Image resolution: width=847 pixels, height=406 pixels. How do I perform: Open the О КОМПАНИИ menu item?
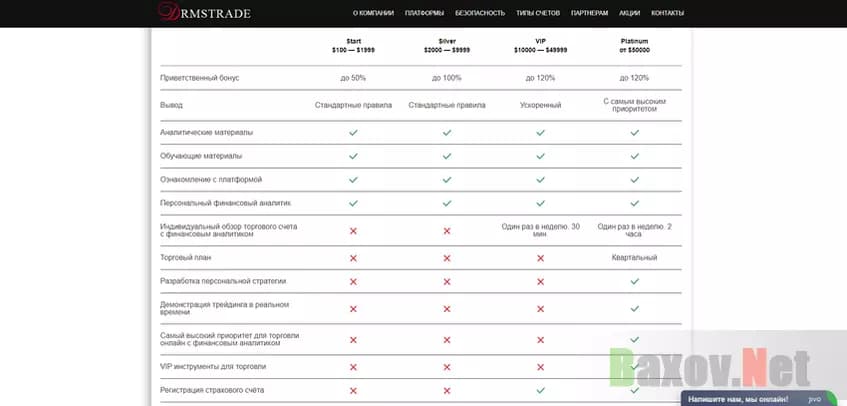(373, 13)
